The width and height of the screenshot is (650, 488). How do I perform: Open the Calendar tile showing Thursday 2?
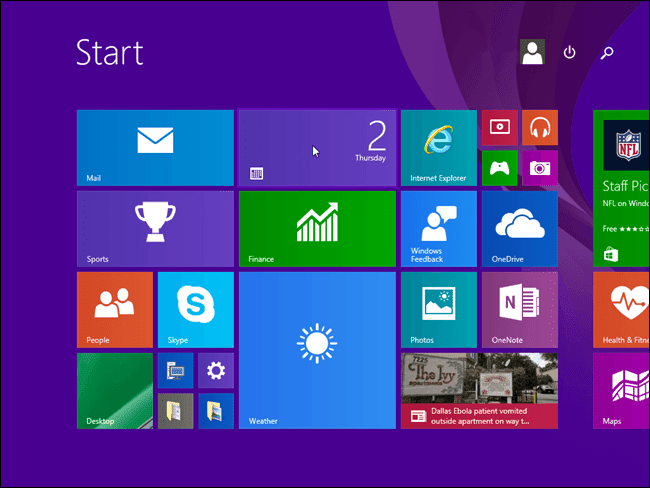tap(318, 148)
